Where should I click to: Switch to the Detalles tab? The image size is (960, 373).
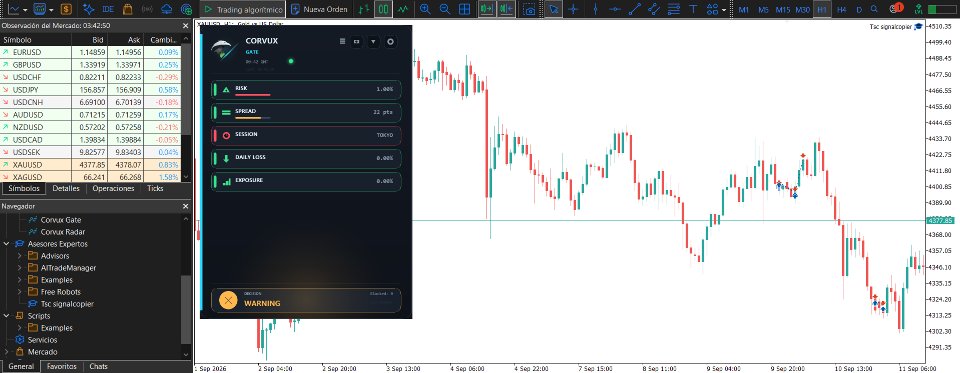(x=66, y=189)
